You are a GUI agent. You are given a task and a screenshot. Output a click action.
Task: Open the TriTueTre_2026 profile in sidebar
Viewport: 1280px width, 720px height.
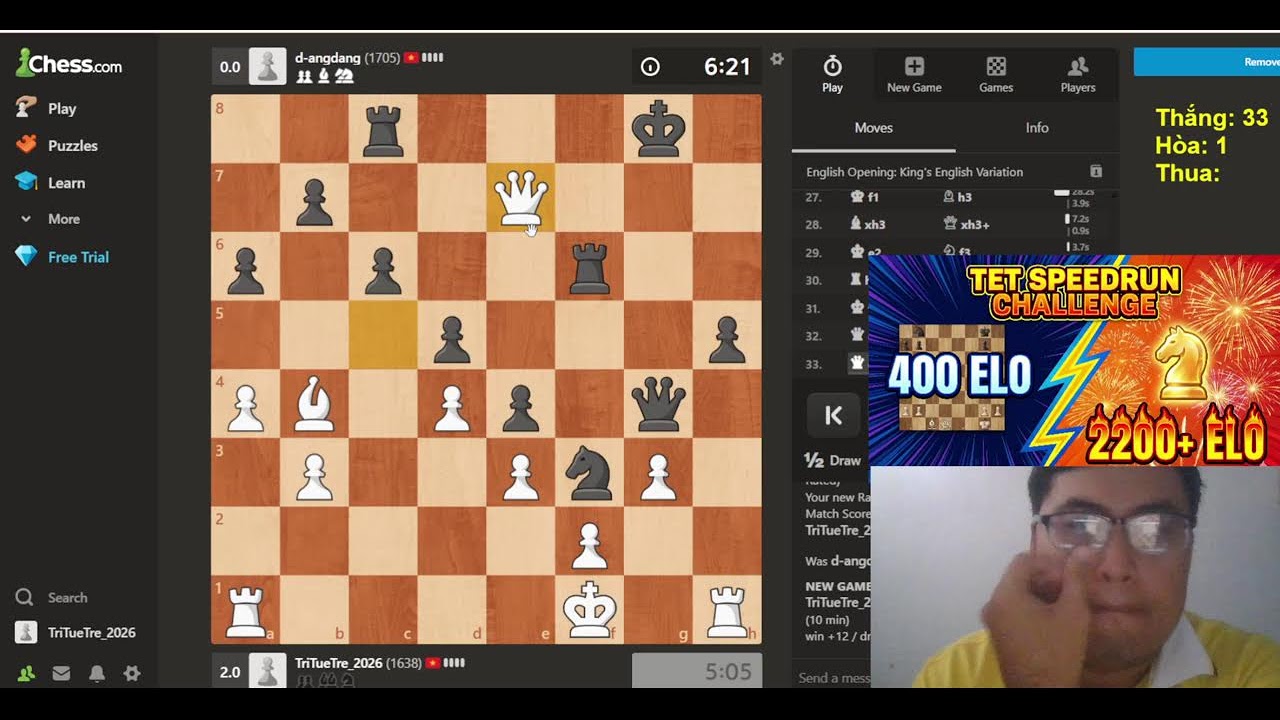pyautogui.click(x=76, y=632)
